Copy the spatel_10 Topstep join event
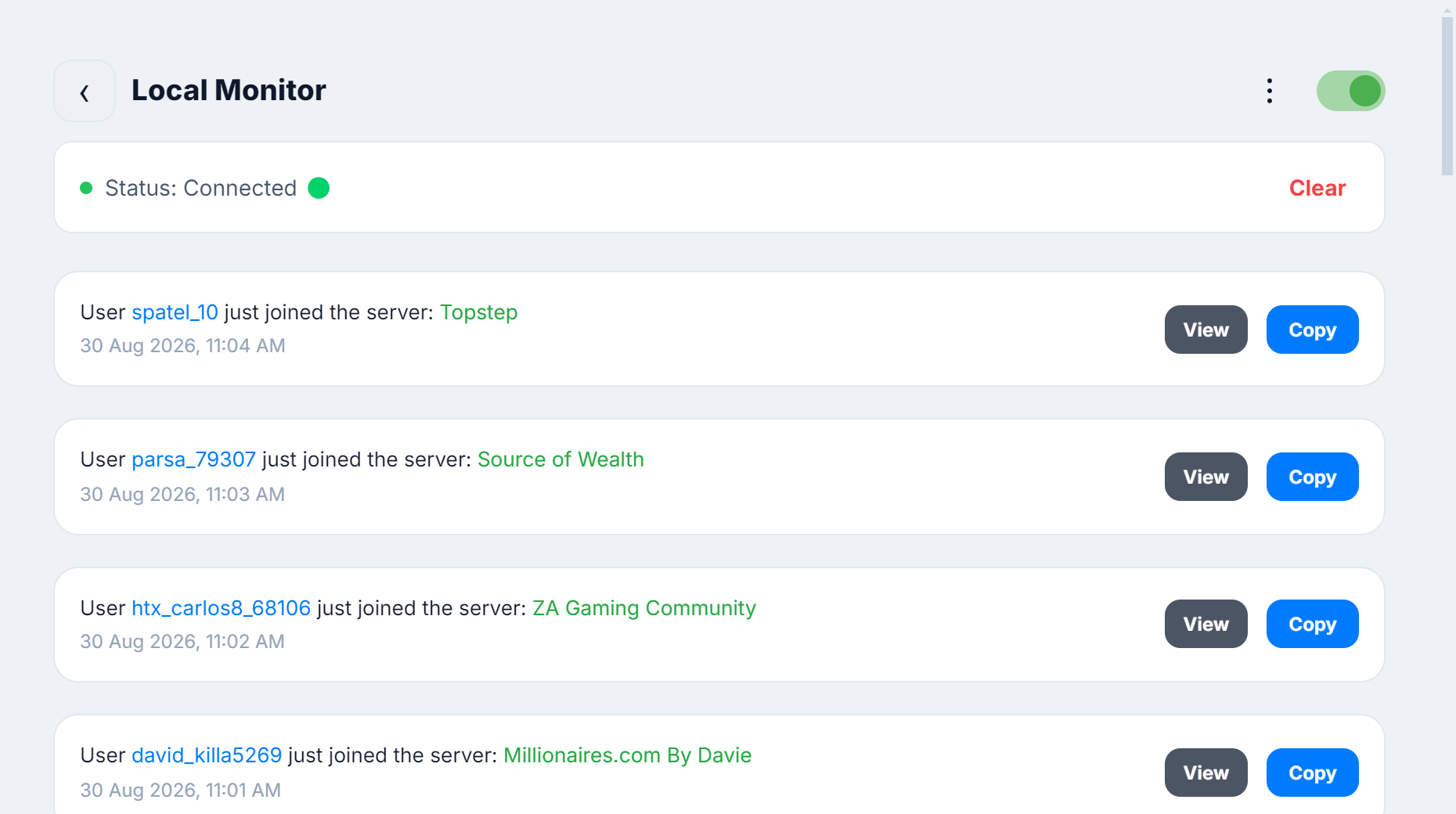The image size is (1456, 814). [x=1313, y=330]
